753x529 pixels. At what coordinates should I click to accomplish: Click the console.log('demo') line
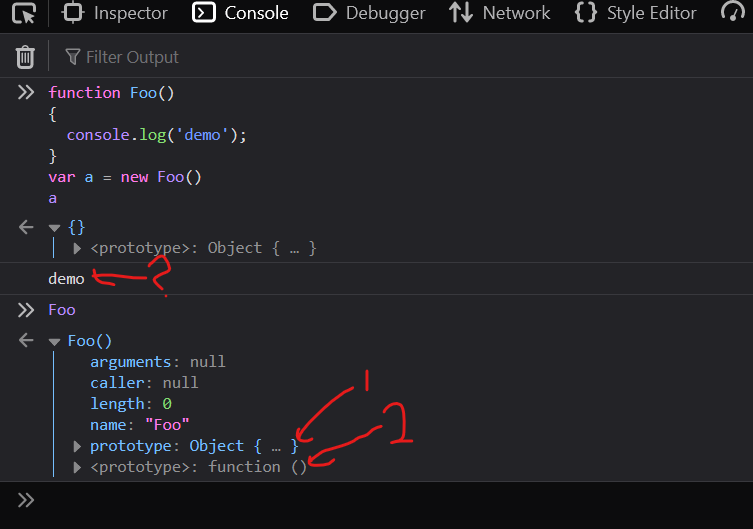point(157,135)
